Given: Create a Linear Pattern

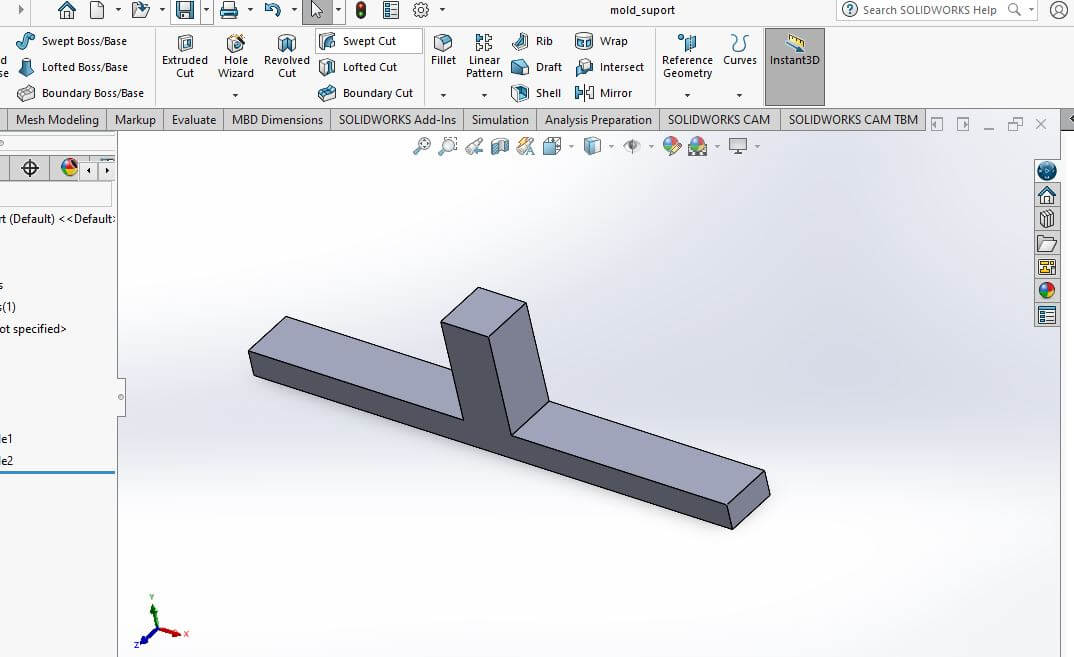Looking at the screenshot, I should click(484, 56).
